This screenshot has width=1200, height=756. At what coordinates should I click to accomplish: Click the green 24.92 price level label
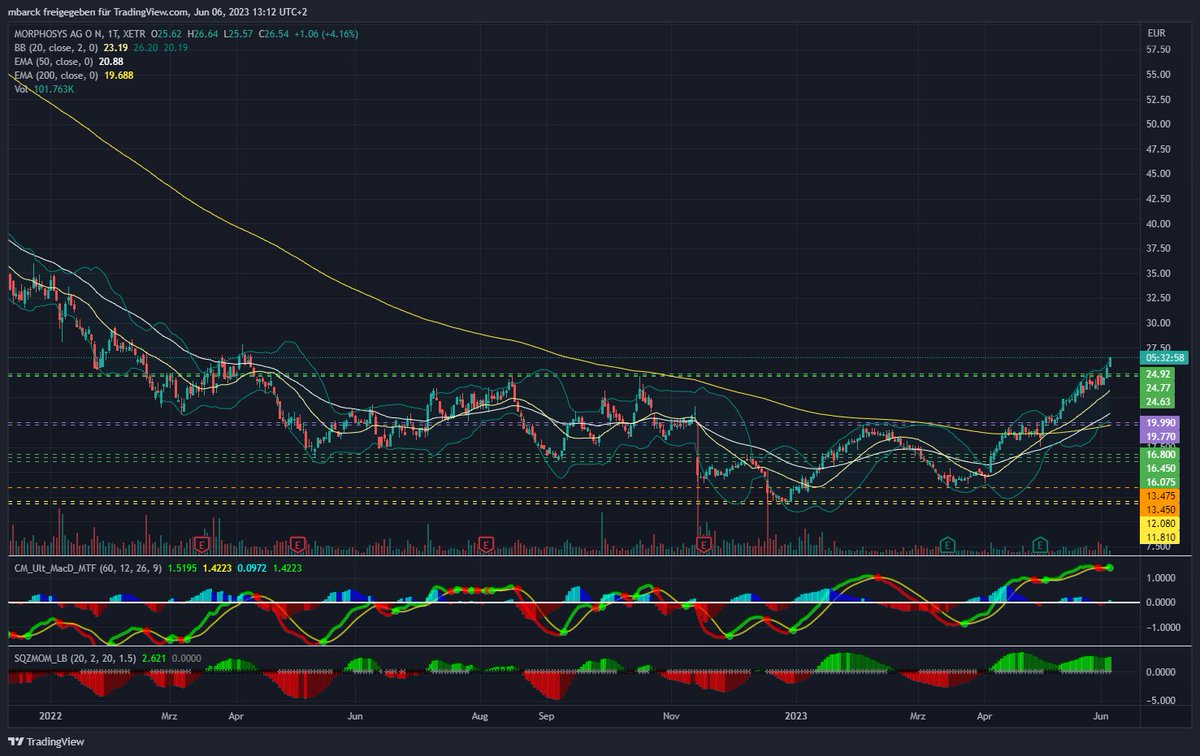point(1159,374)
